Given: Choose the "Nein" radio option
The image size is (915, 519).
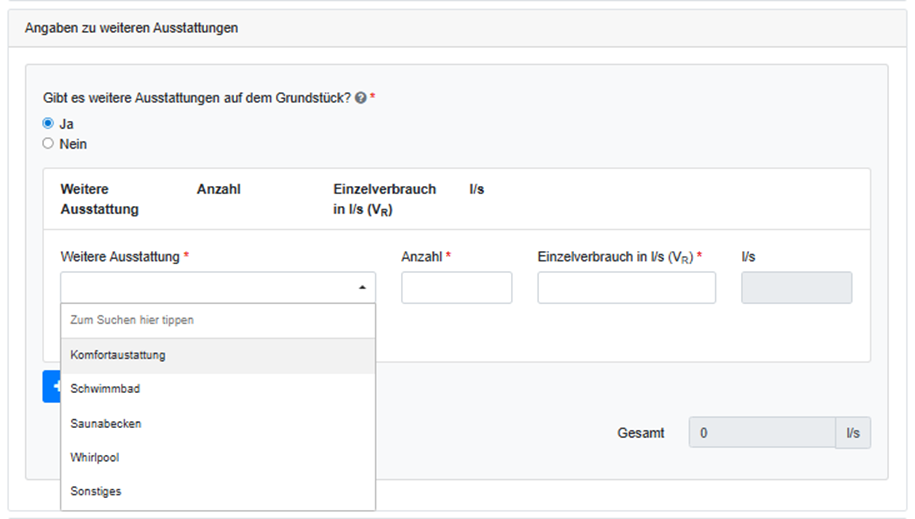Looking at the screenshot, I should point(48,144).
